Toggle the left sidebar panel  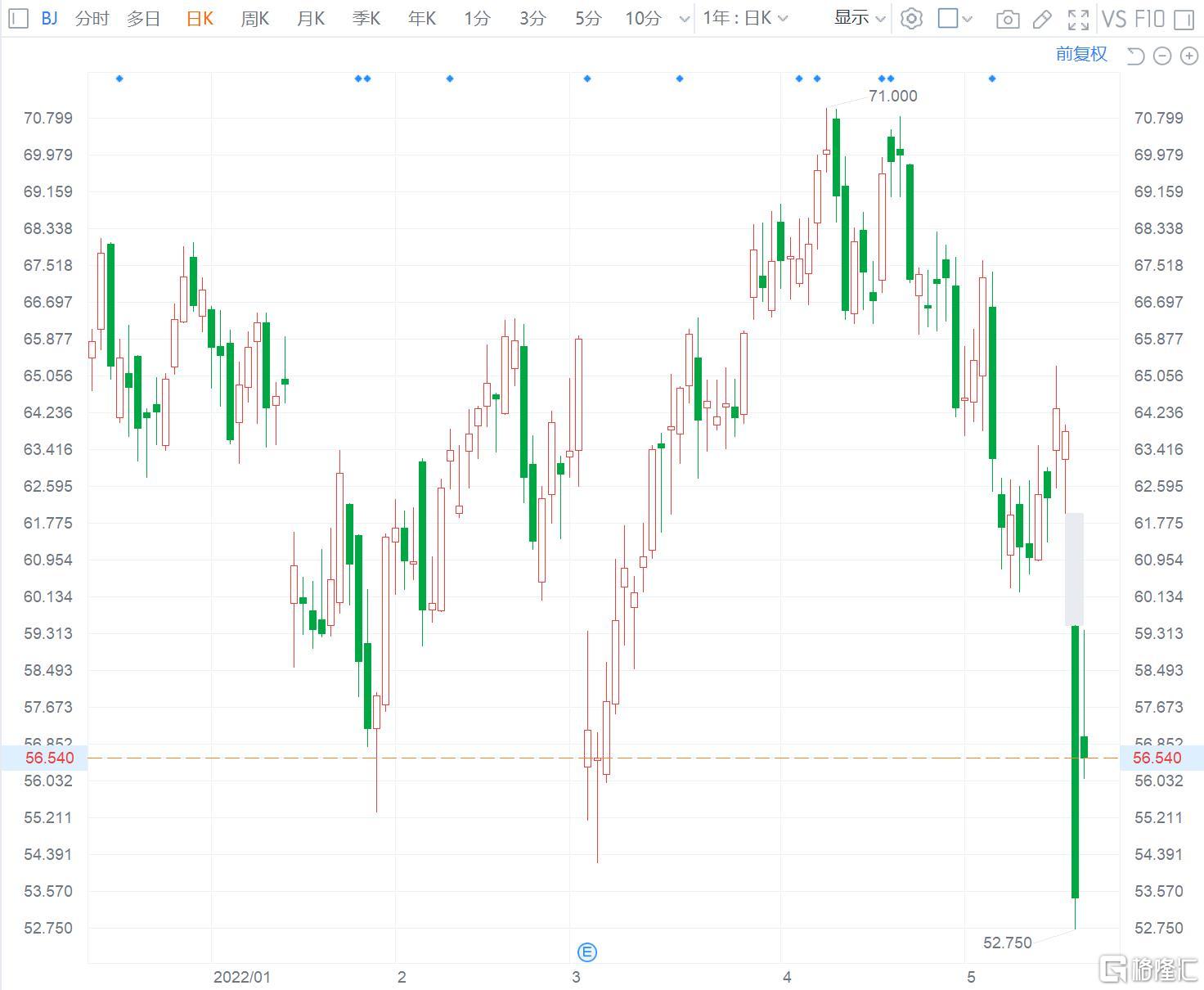[20, 18]
